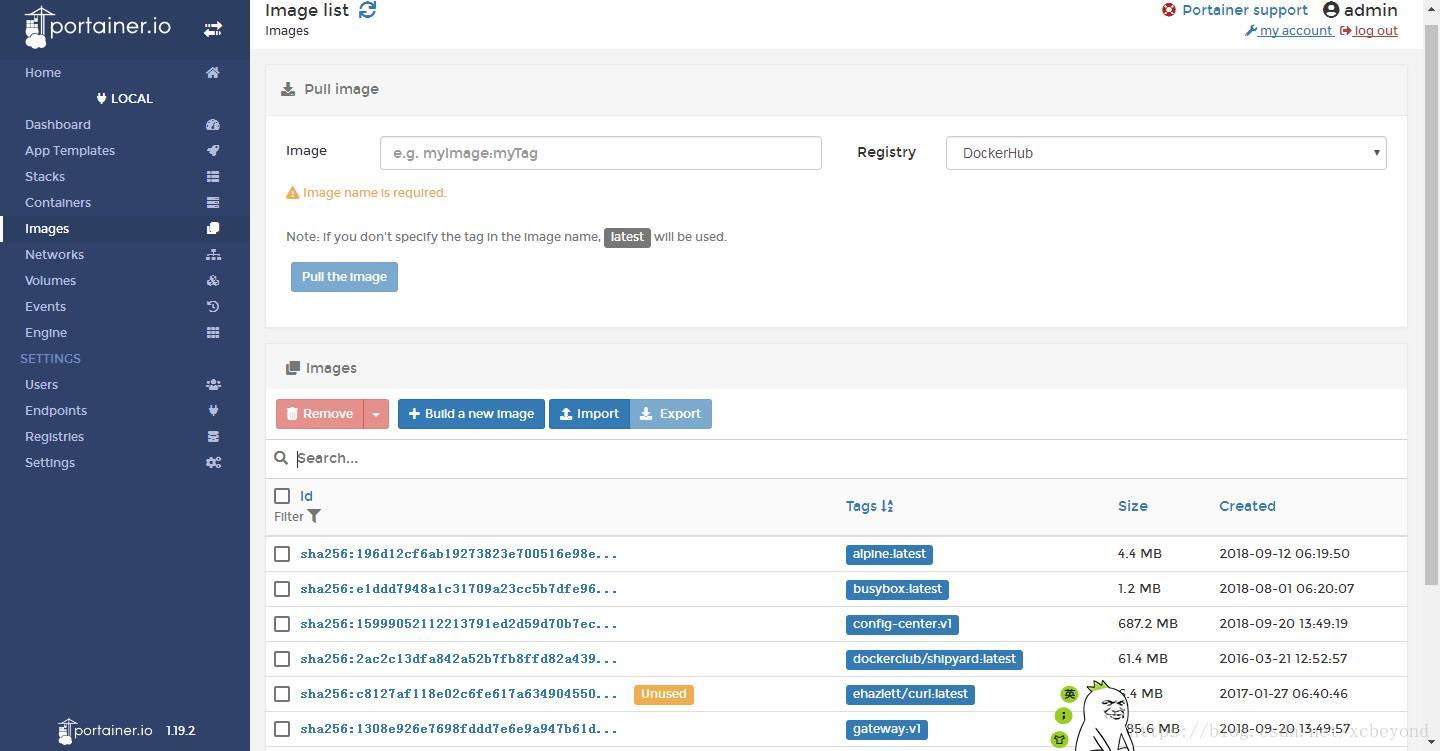This screenshot has width=1440, height=751.
Task: Check the gateway:v1 image row checkbox
Action: click(x=282, y=729)
